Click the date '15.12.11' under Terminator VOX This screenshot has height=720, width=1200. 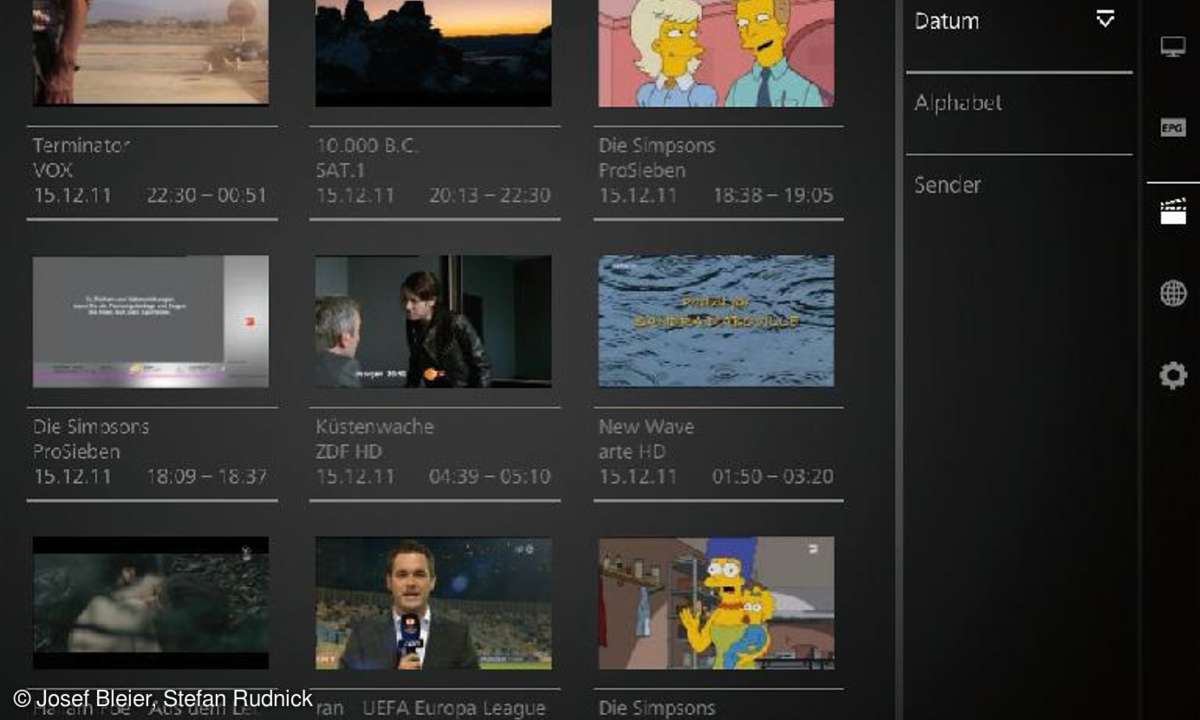72,195
